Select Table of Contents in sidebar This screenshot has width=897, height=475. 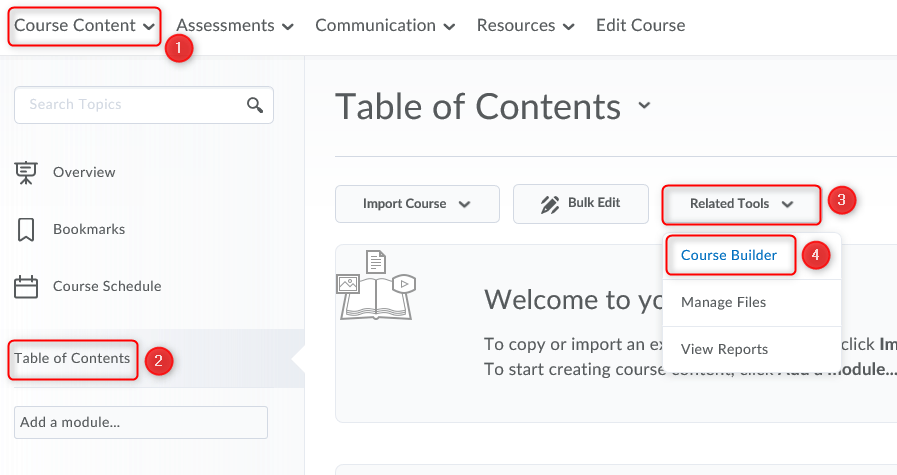73,358
